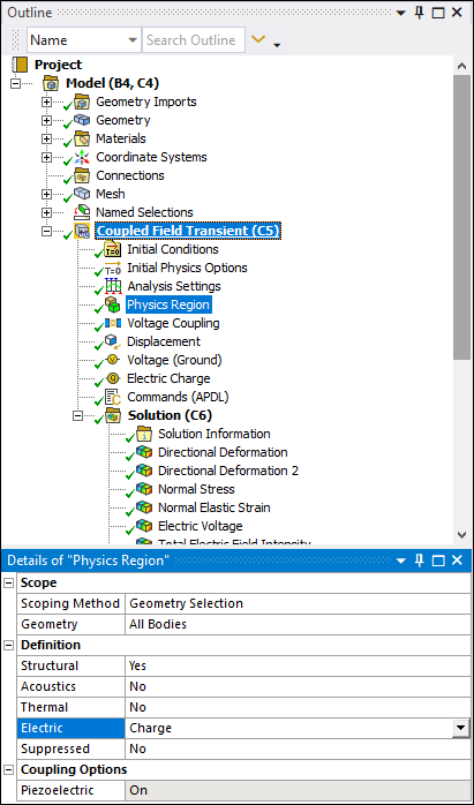Viewport: 474px width, 805px height.
Task: Expand the Named Selections node
Action: point(46,213)
